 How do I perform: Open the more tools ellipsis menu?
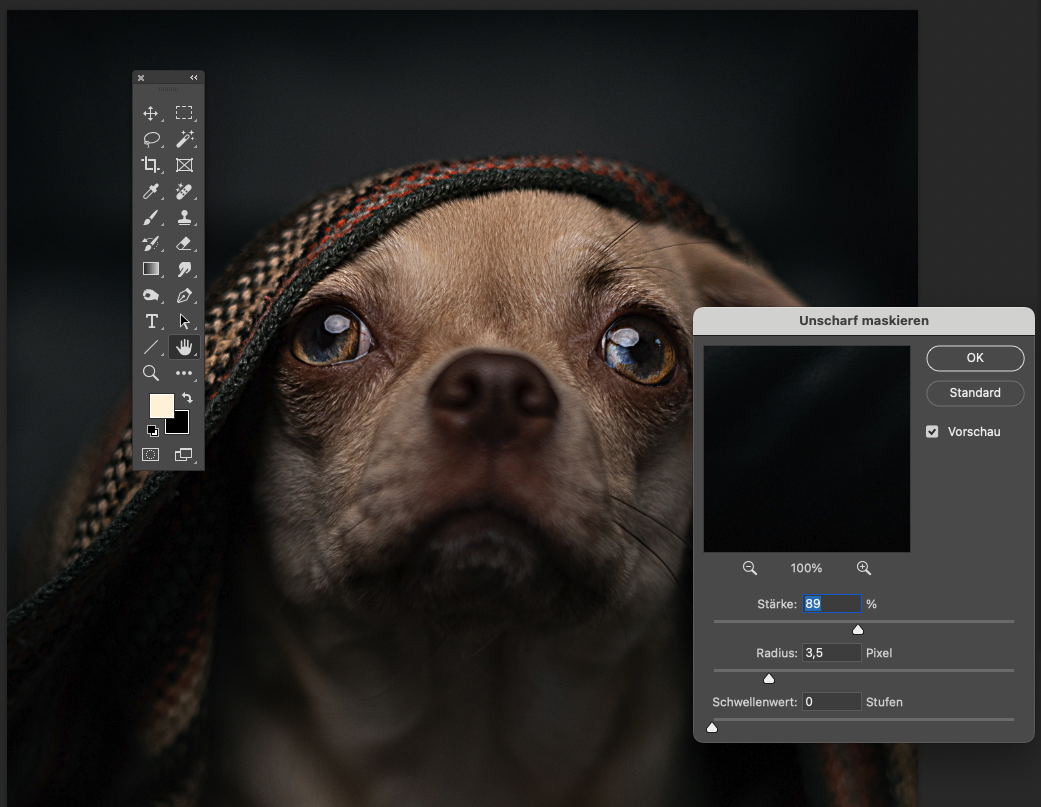click(x=184, y=374)
